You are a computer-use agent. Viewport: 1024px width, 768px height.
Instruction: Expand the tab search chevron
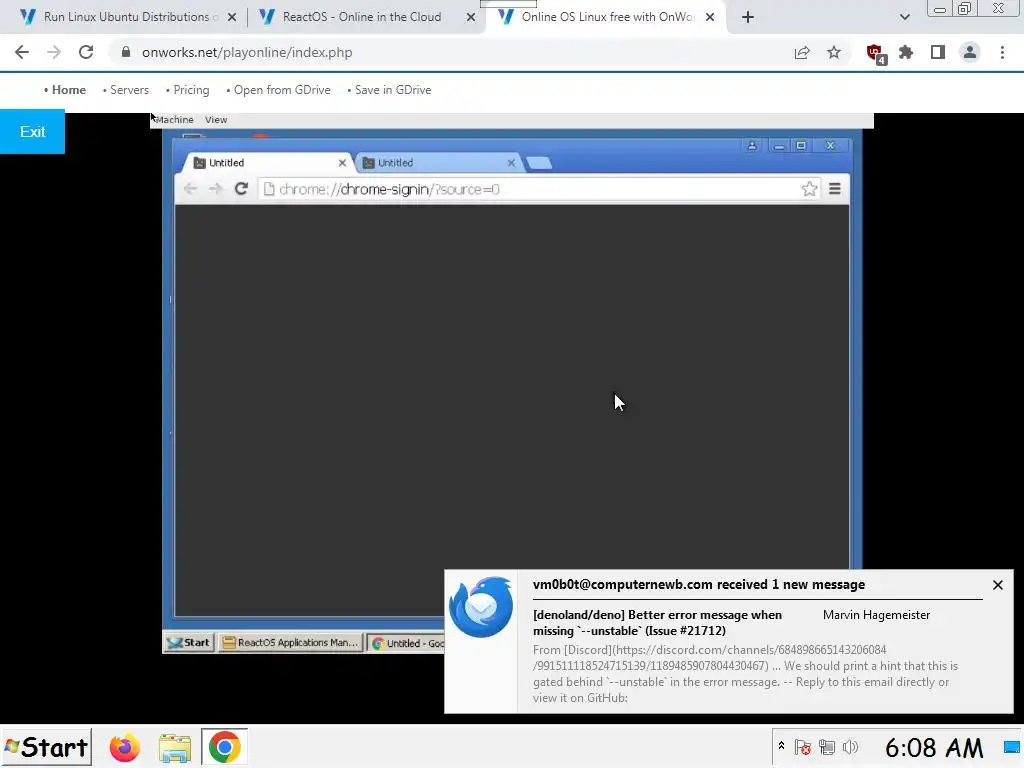coord(904,17)
